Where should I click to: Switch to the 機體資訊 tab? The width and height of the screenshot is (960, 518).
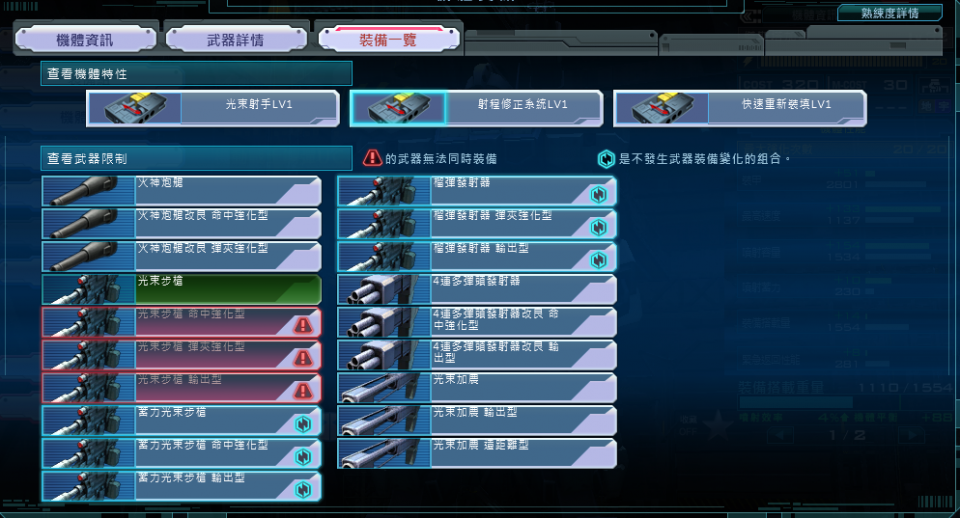tap(85, 40)
